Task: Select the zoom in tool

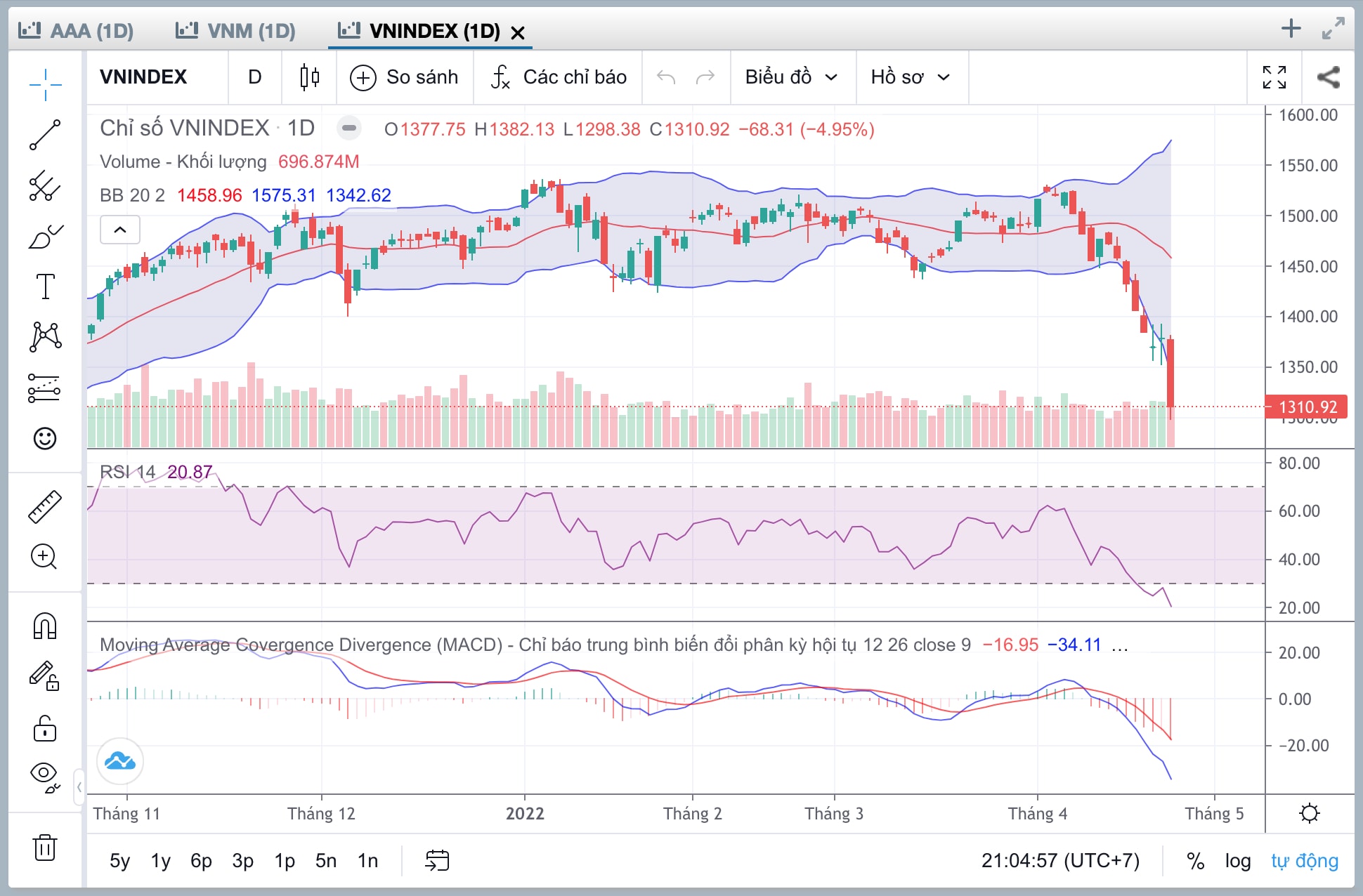Action: 45,557
